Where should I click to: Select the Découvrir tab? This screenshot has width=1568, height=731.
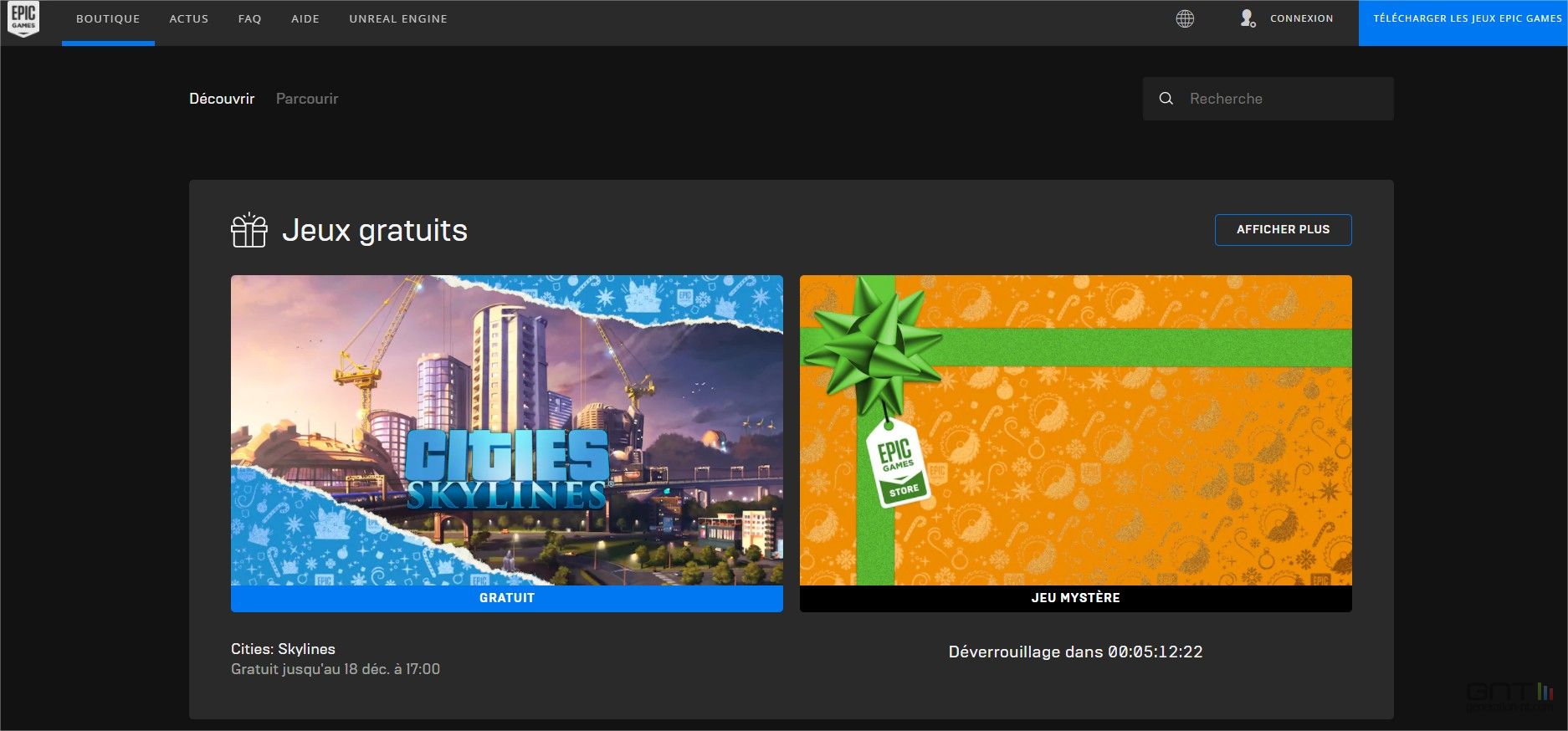click(x=222, y=99)
